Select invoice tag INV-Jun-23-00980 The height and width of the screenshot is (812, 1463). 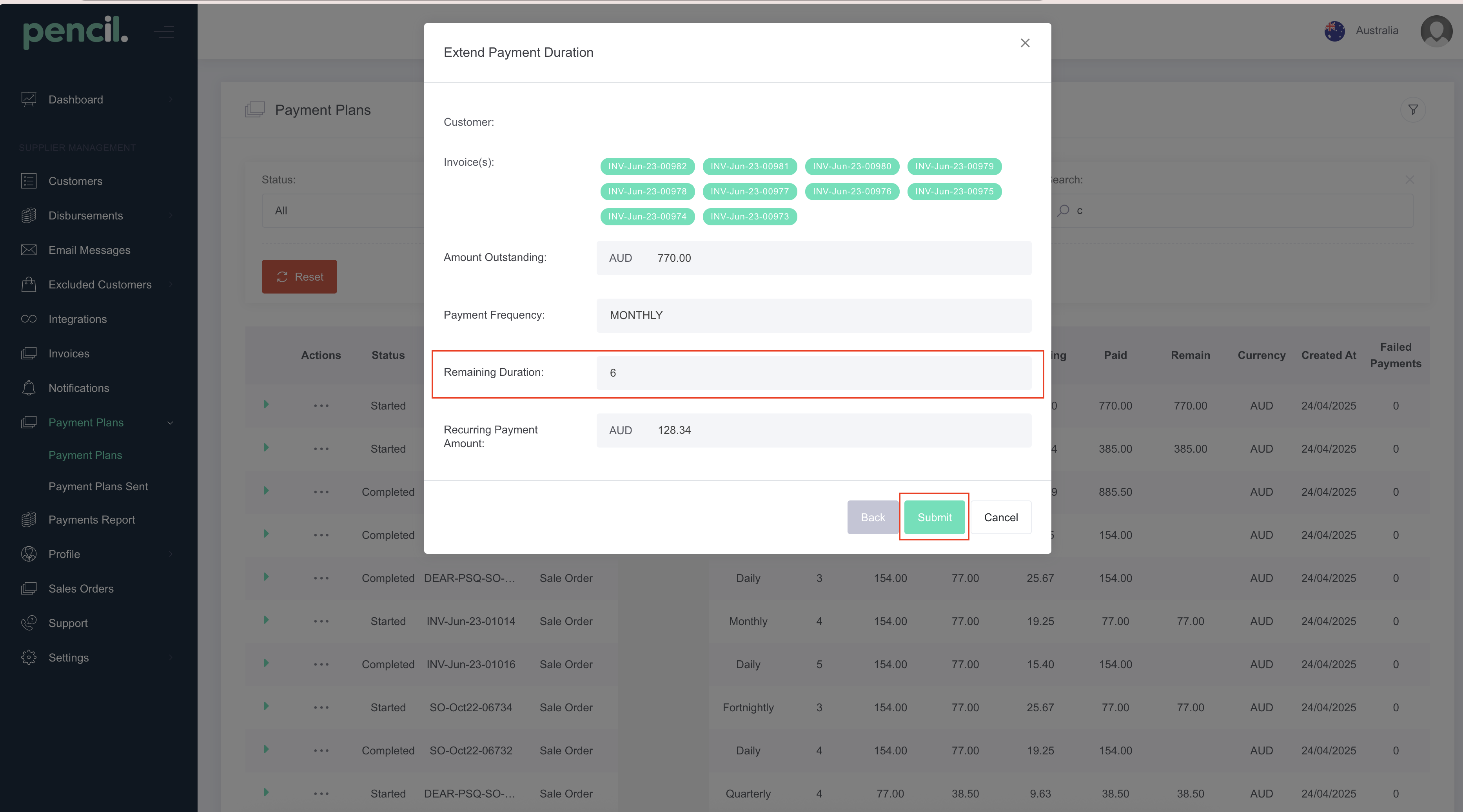point(852,167)
